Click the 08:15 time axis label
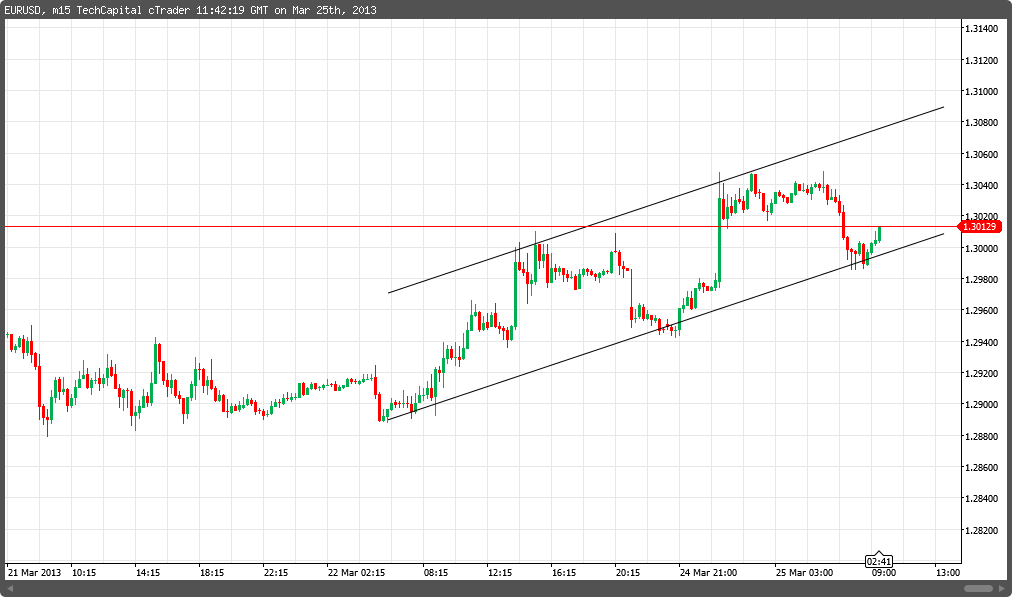The image size is (1012, 597). [436, 572]
